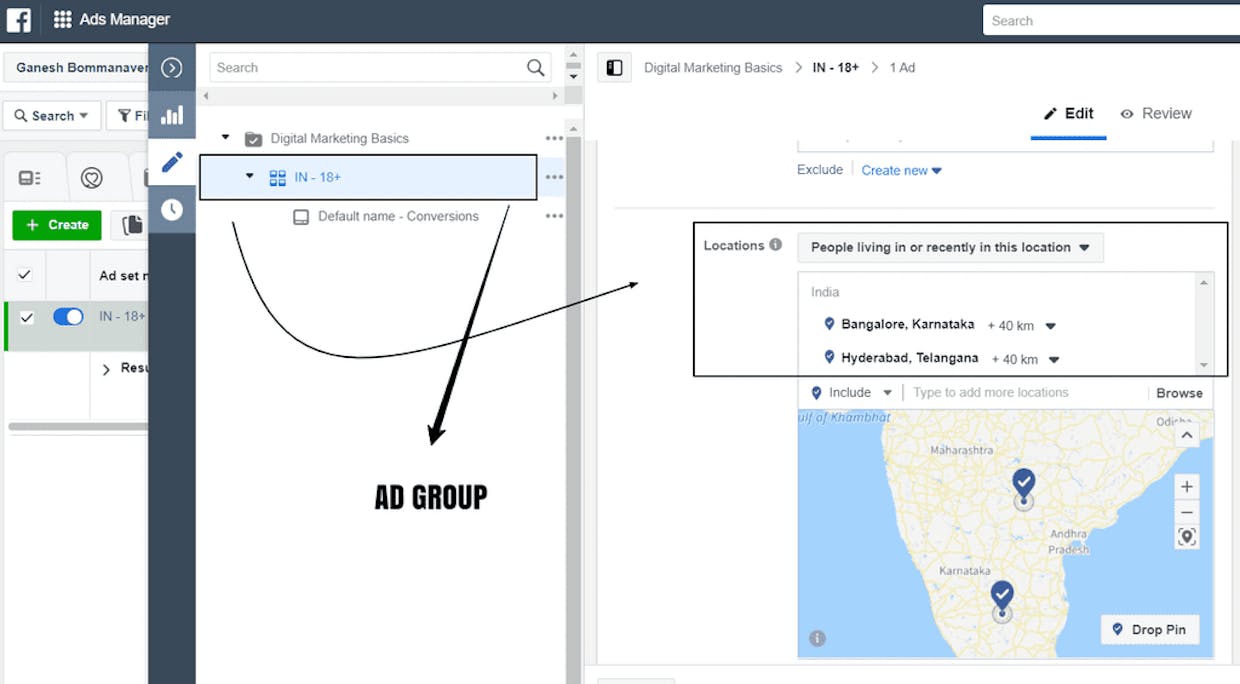
Task: Click the top Search field
Action: (x=1111, y=20)
